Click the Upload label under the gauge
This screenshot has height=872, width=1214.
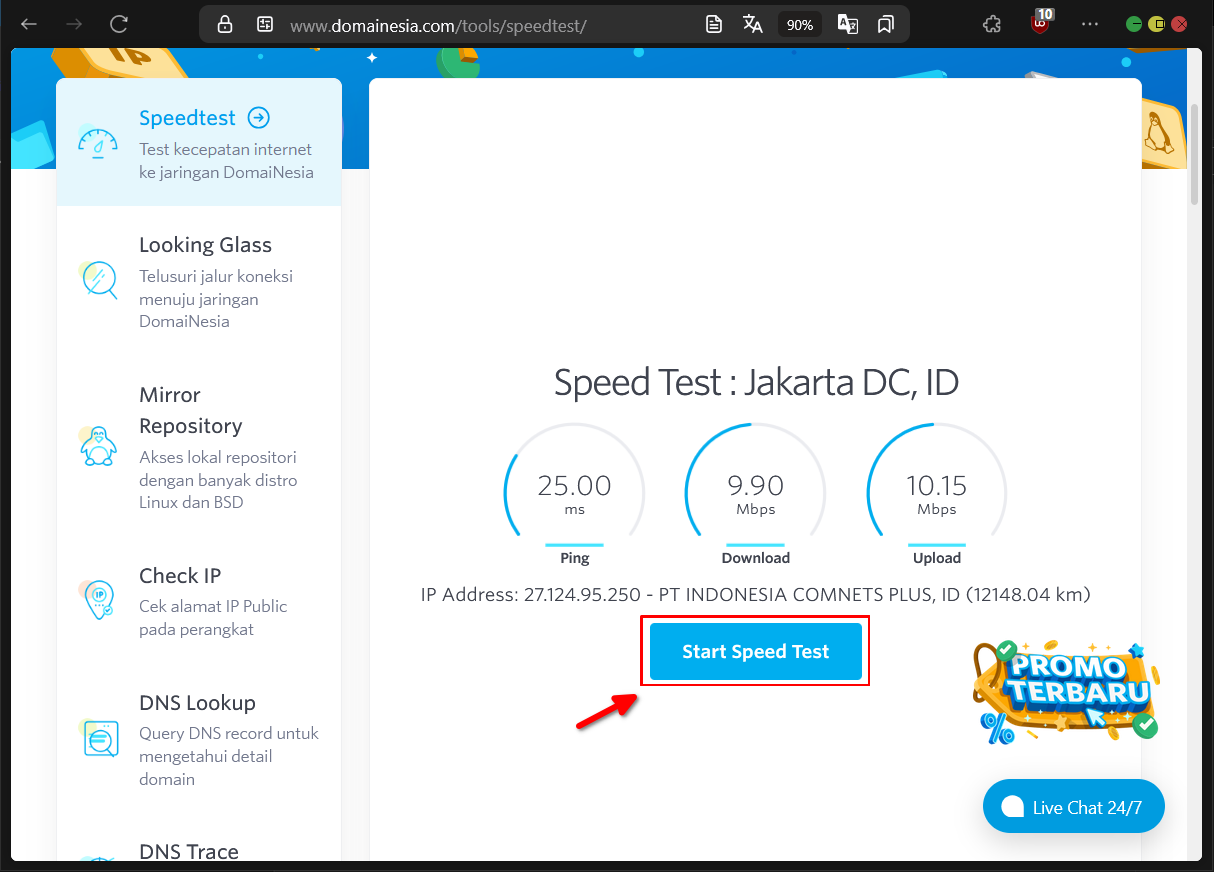[x=937, y=558]
